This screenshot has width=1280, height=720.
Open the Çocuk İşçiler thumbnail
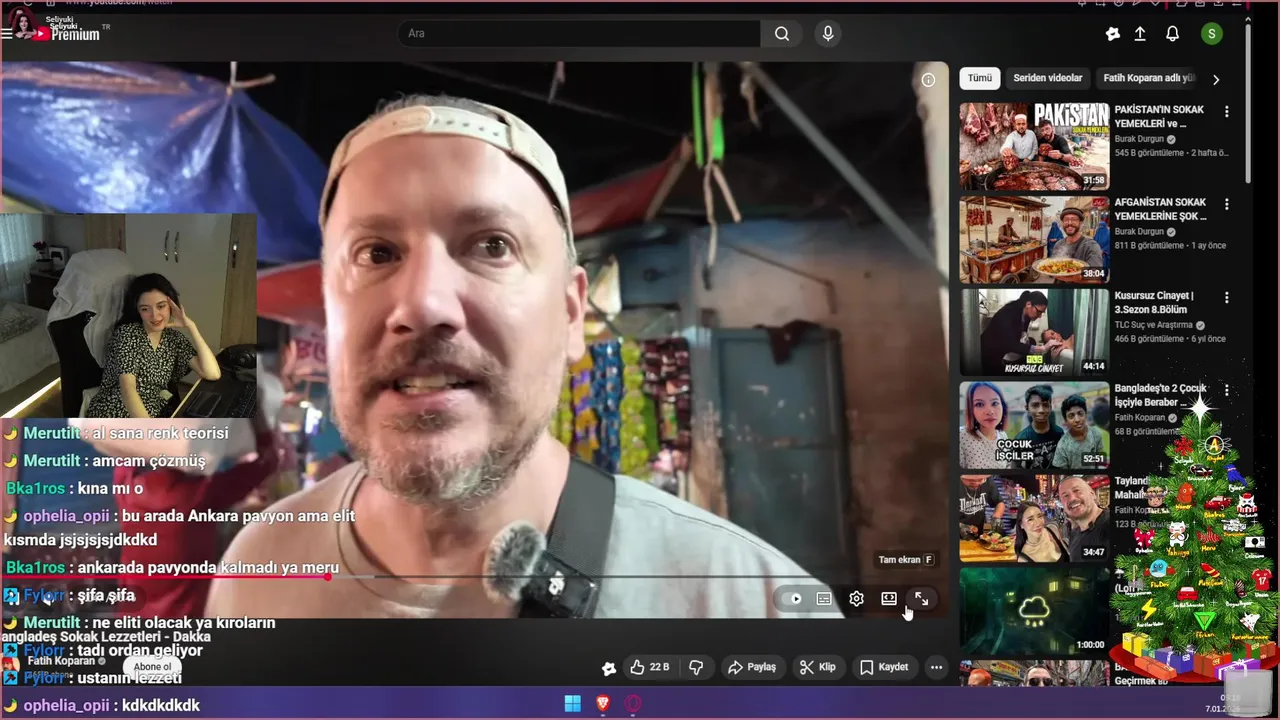pos(1034,425)
